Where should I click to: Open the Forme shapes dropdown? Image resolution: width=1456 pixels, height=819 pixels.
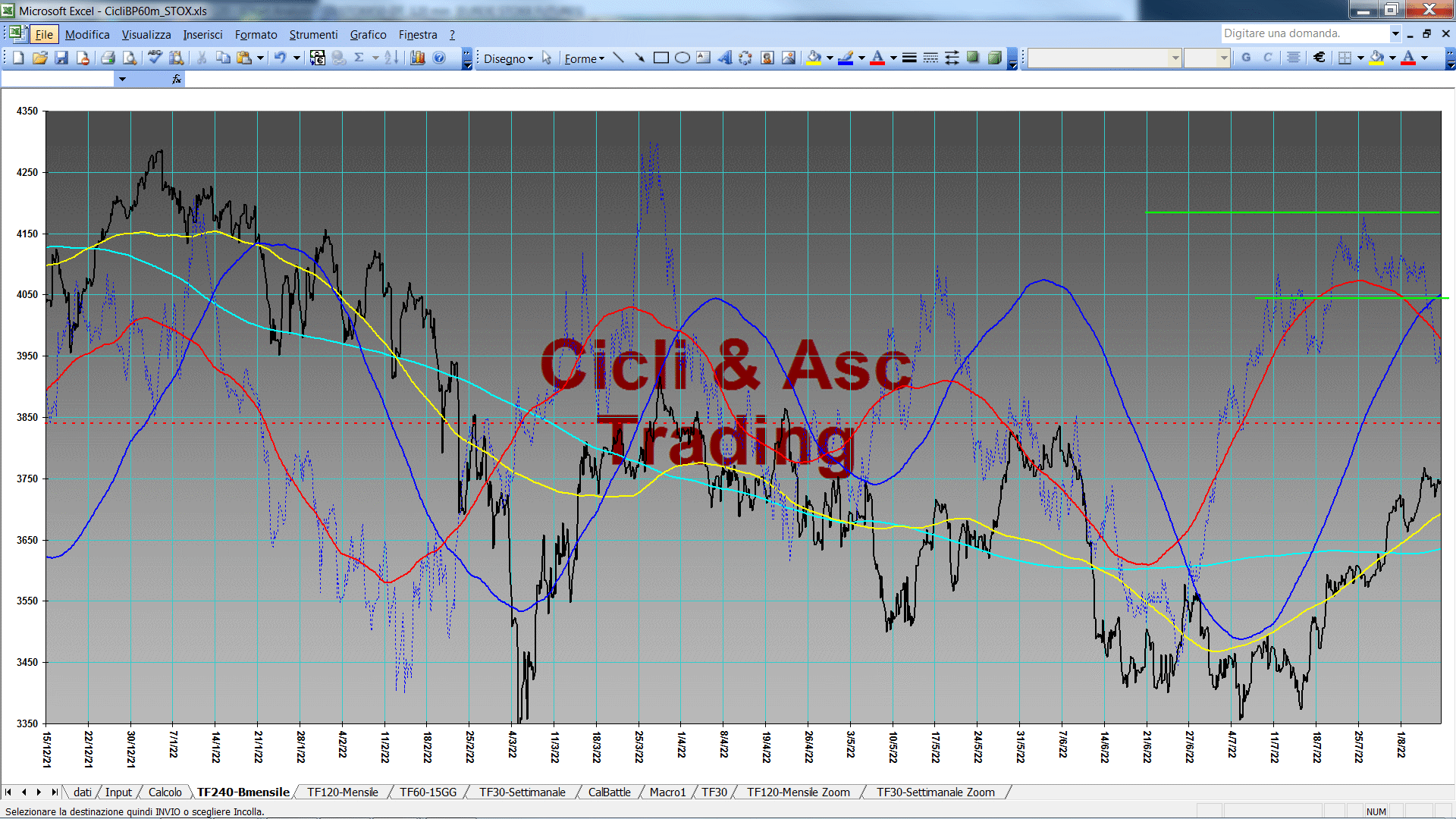(x=584, y=58)
